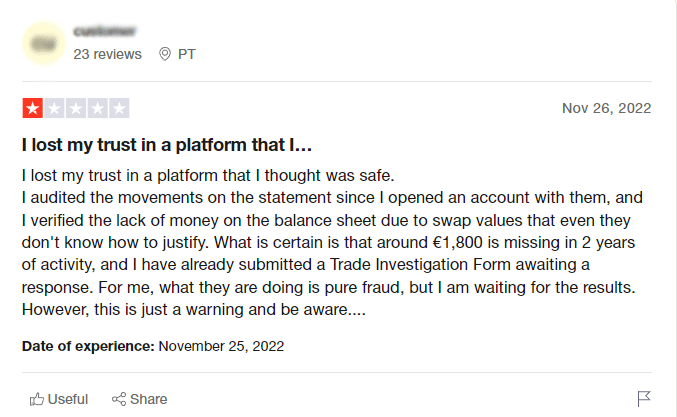
Task: Click the Share button label
Action: (149, 399)
